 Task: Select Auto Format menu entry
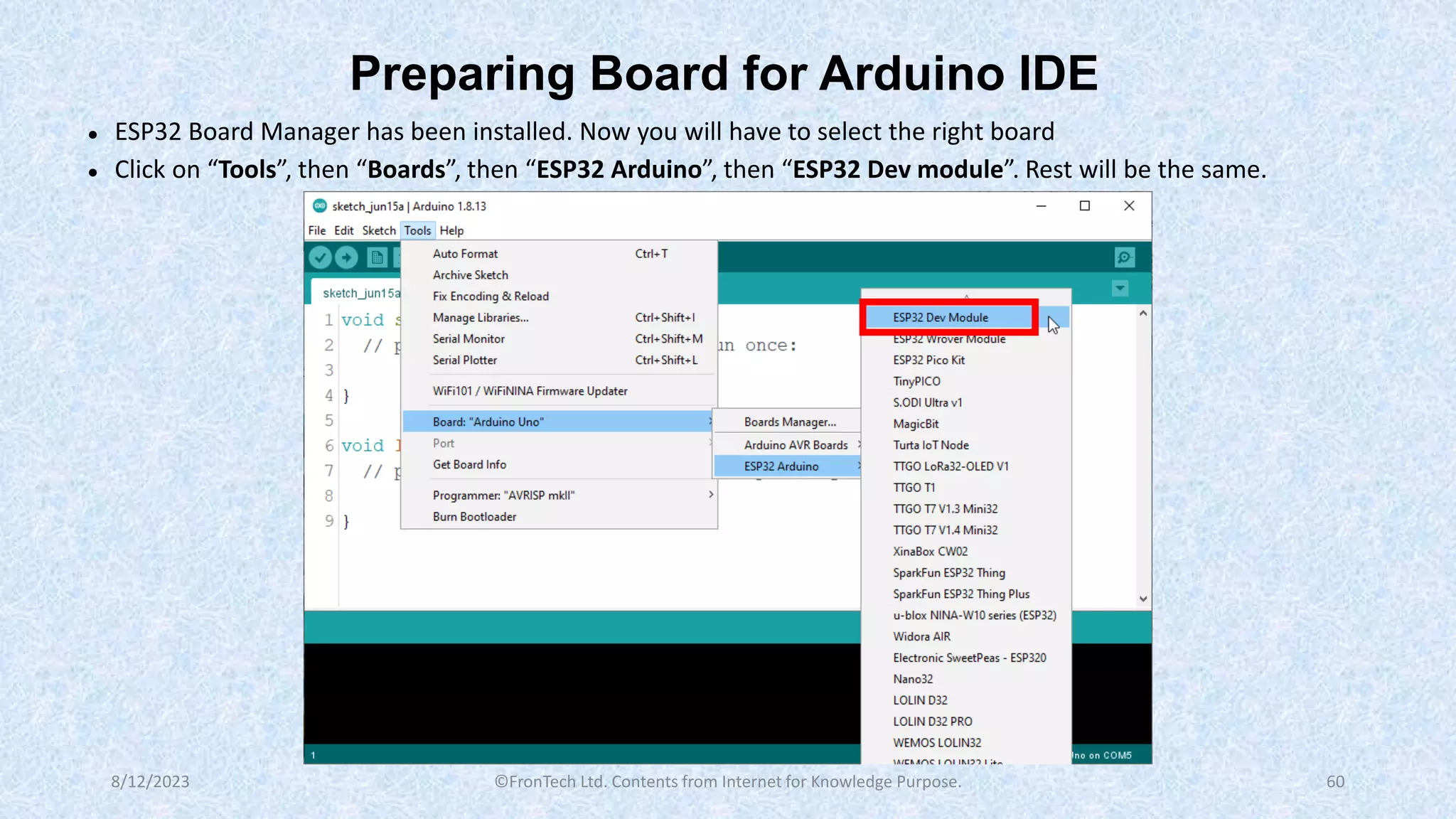tap(560, 254)
